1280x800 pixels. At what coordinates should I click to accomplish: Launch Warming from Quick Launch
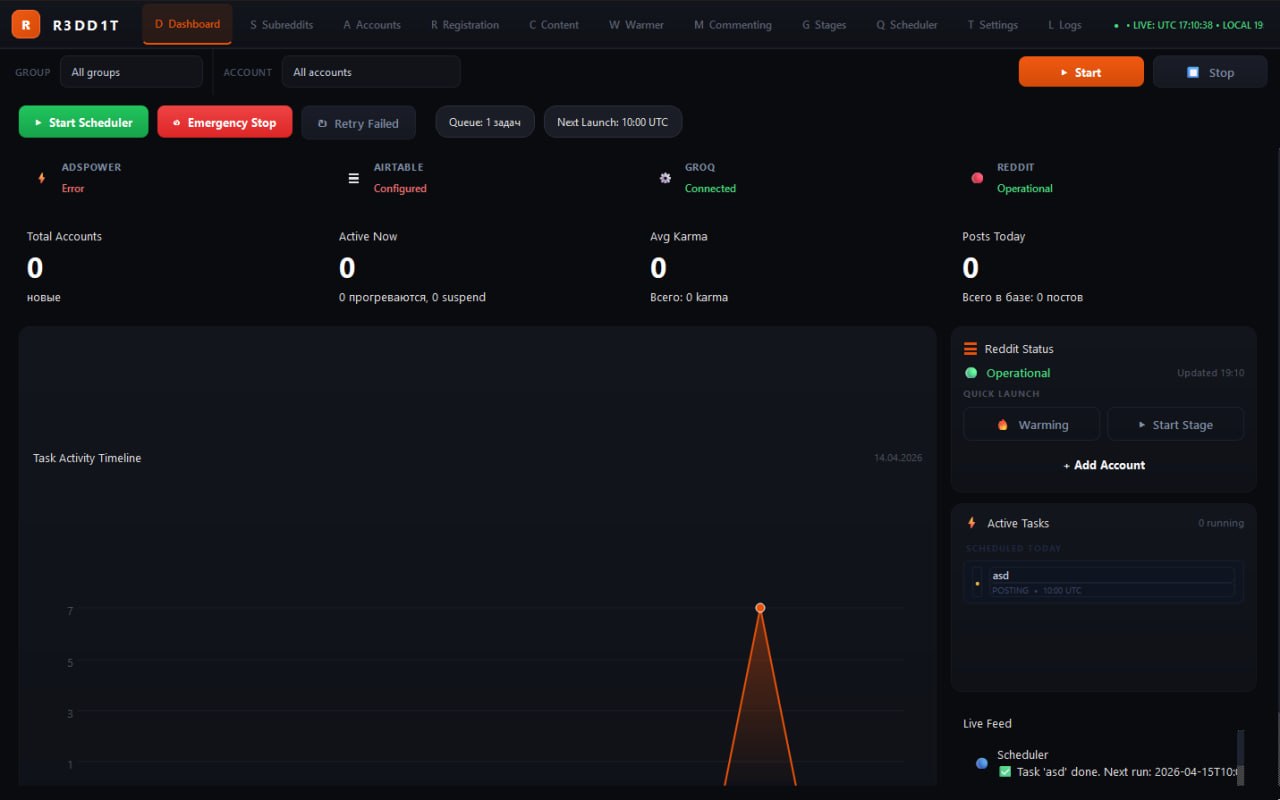tap(1032, 424)
